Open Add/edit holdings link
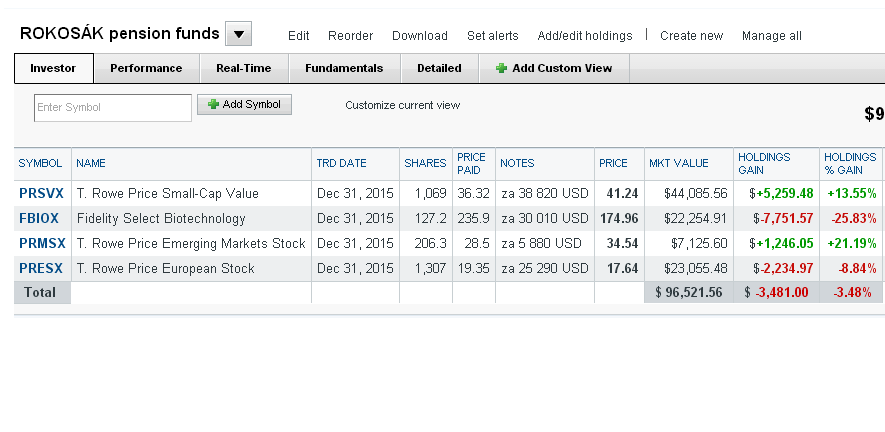Screen dimensions: 885x432 585,36
